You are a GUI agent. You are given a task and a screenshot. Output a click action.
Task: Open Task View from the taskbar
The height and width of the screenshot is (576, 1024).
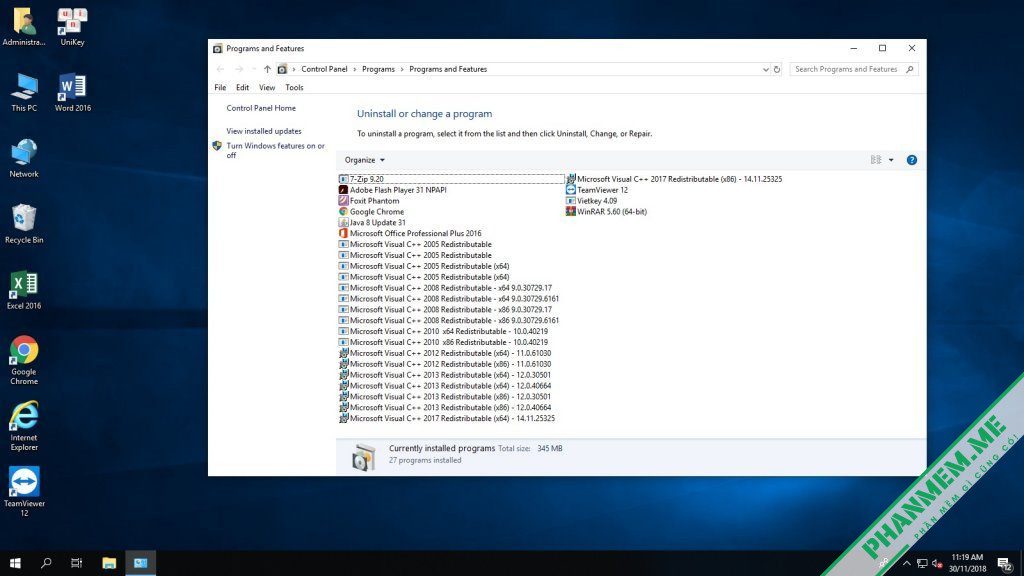[76, 563]
